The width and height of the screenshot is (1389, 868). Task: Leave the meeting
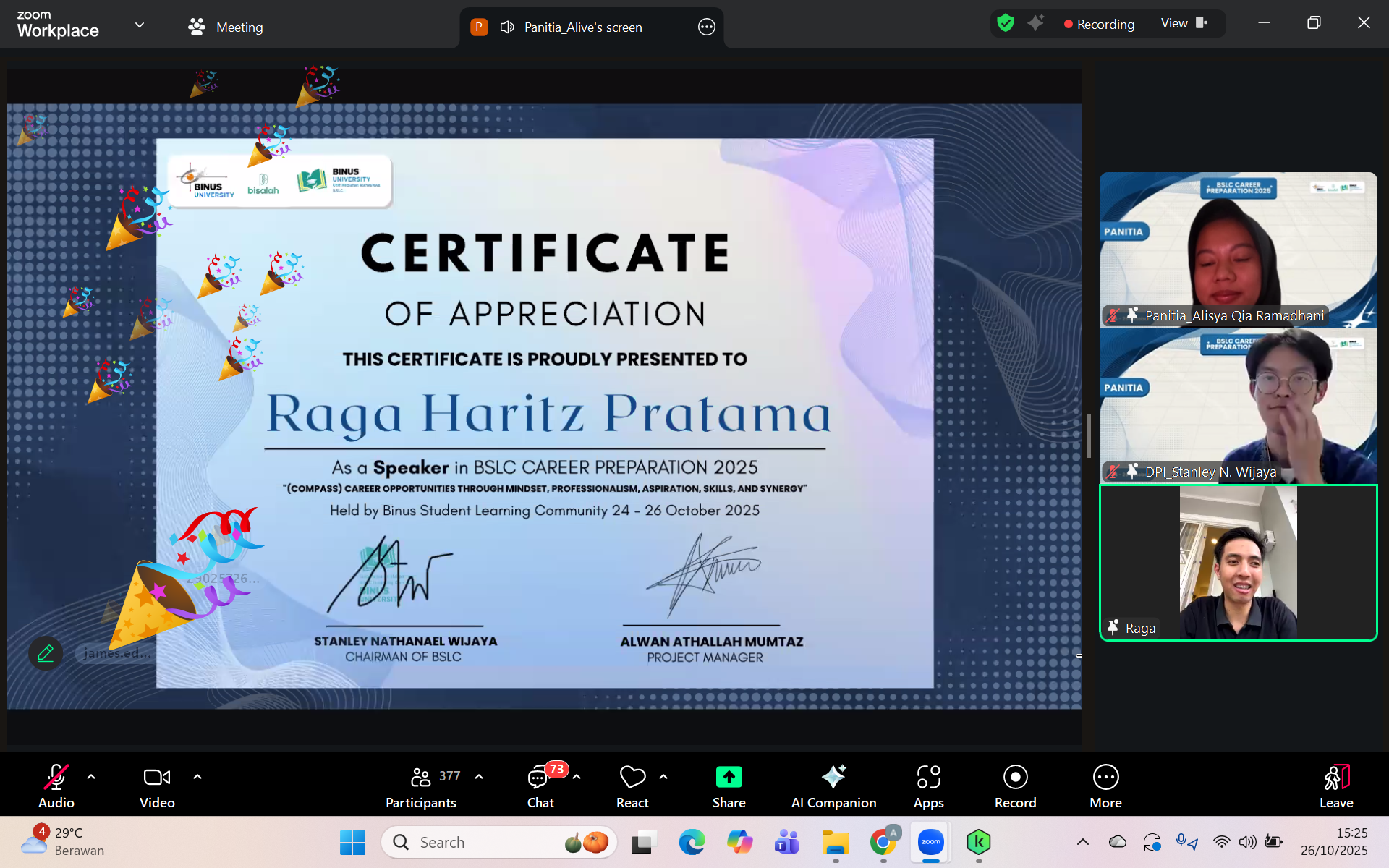(x=1335, y=786)
